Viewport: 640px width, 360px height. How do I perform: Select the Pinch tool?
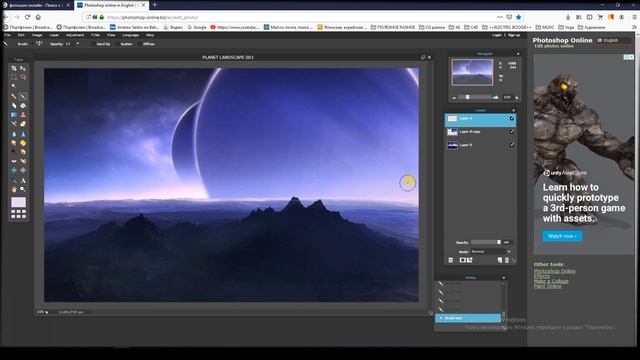[23, 170]
